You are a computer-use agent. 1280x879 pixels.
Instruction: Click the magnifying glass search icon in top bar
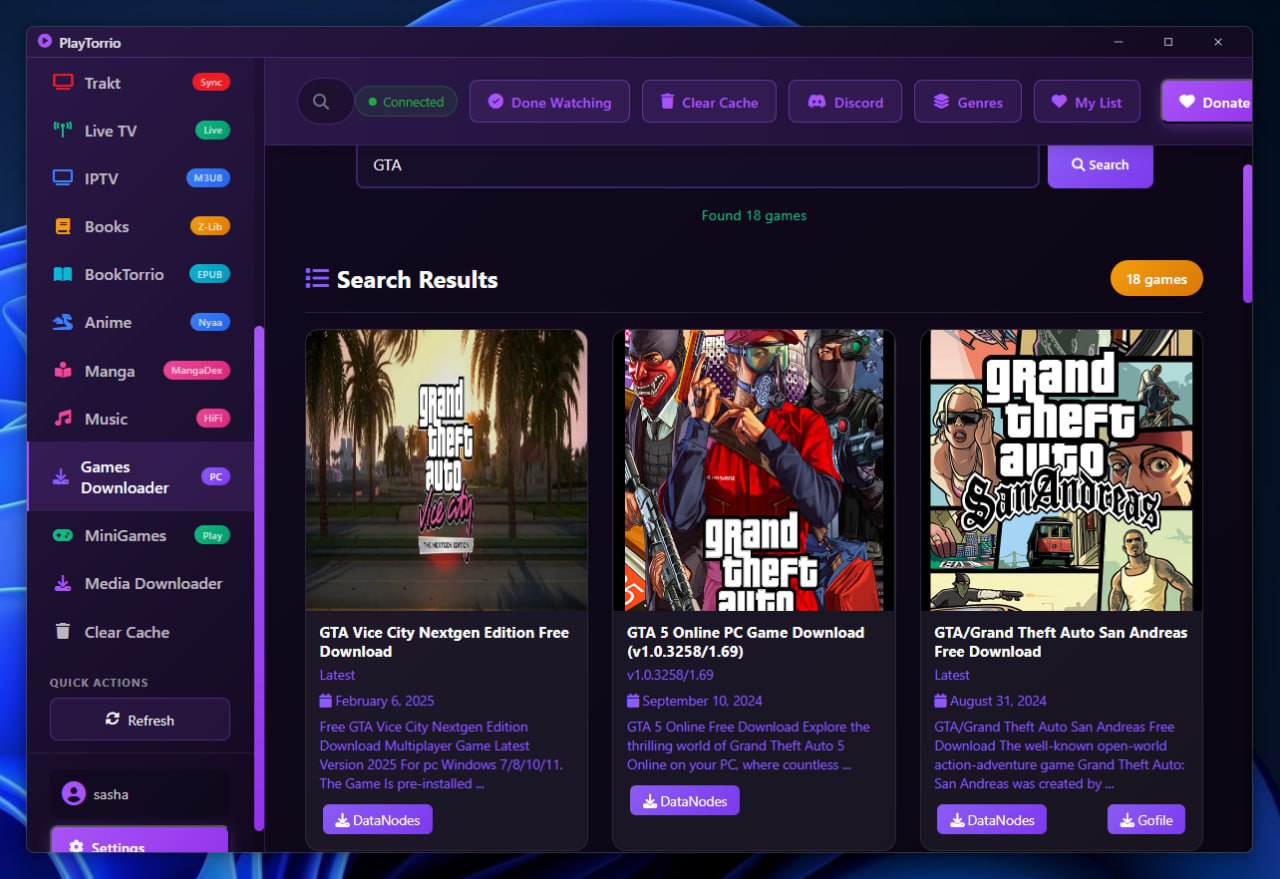(321, 102)
